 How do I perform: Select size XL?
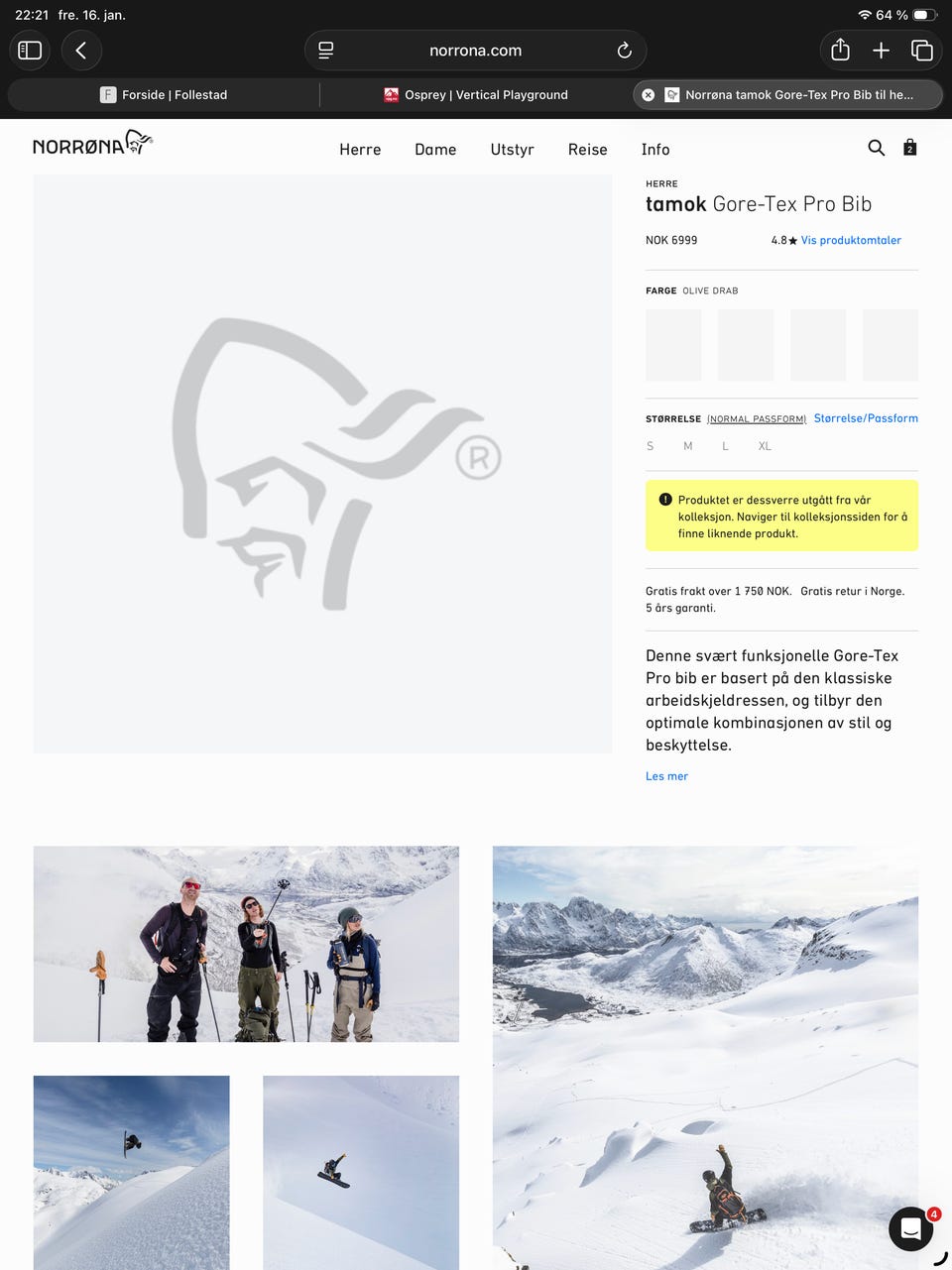pos(765,446)
